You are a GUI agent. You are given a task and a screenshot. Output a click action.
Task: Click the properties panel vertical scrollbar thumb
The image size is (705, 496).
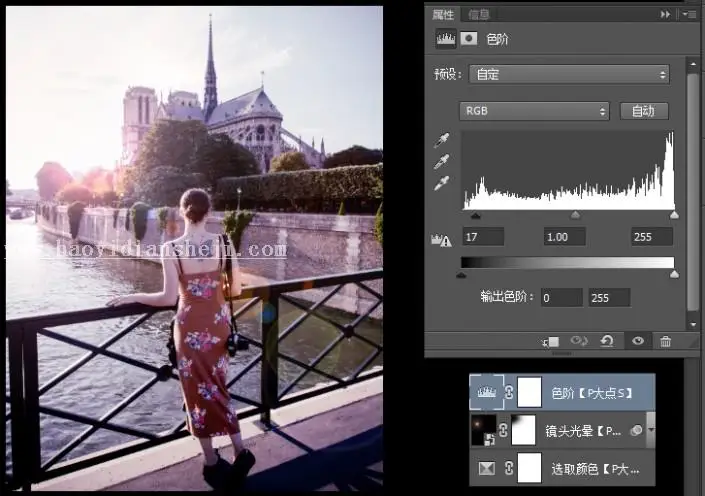pos(693,192)
